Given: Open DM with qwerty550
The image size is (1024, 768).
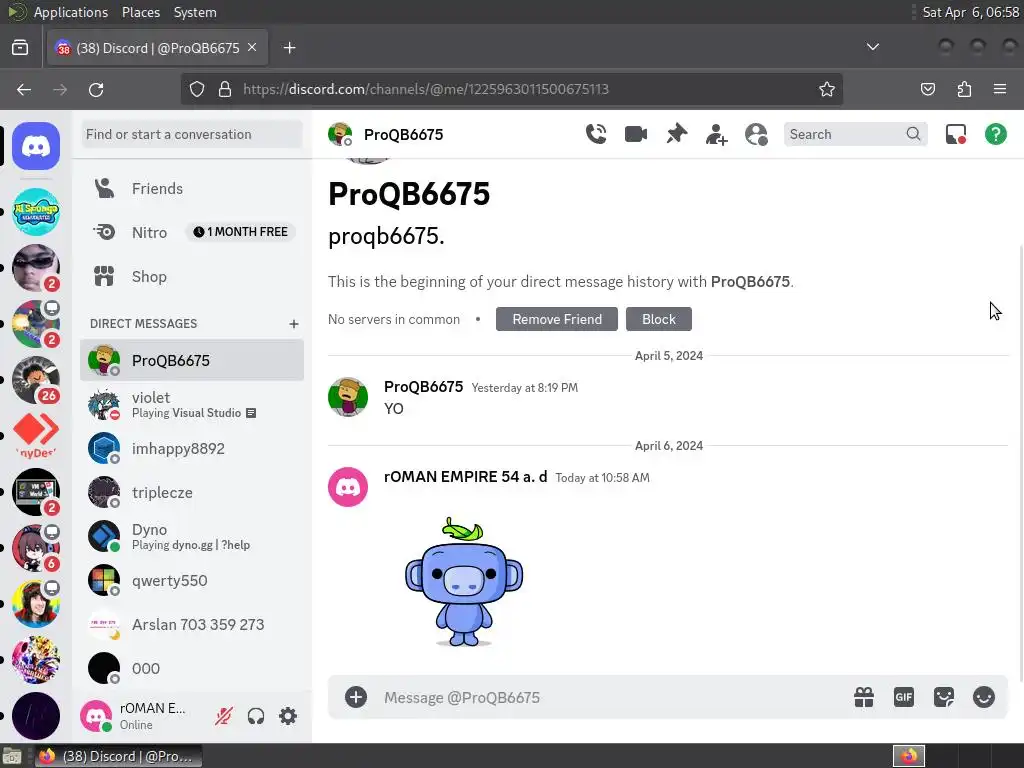Looking at the screenshot, I should click(x=192, y=581).
